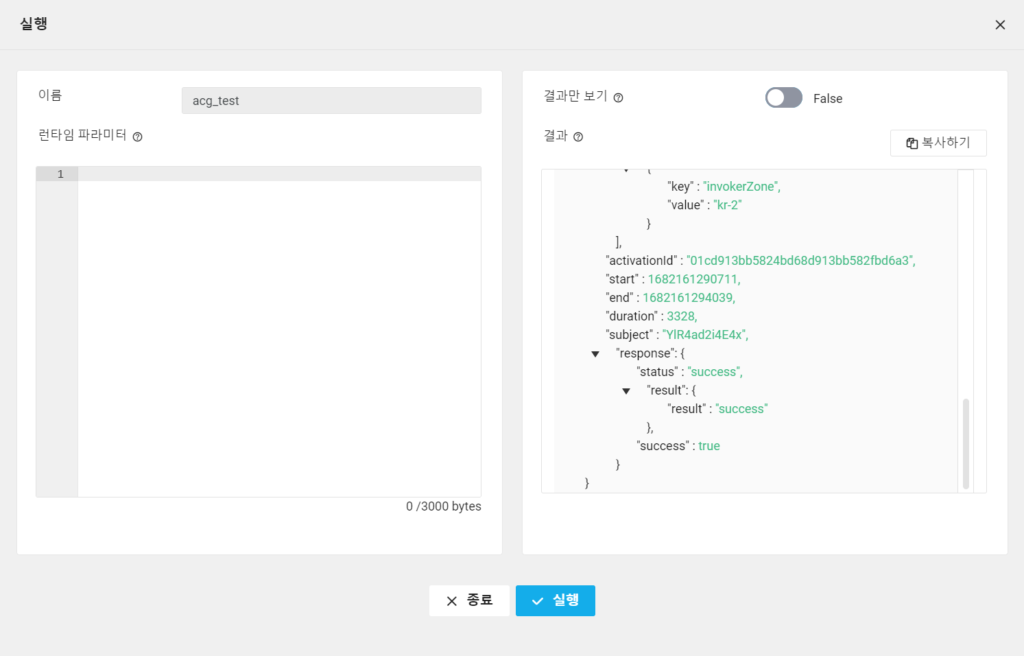
Task: Collapse the "response" JSON node
Action: (595, 353)
